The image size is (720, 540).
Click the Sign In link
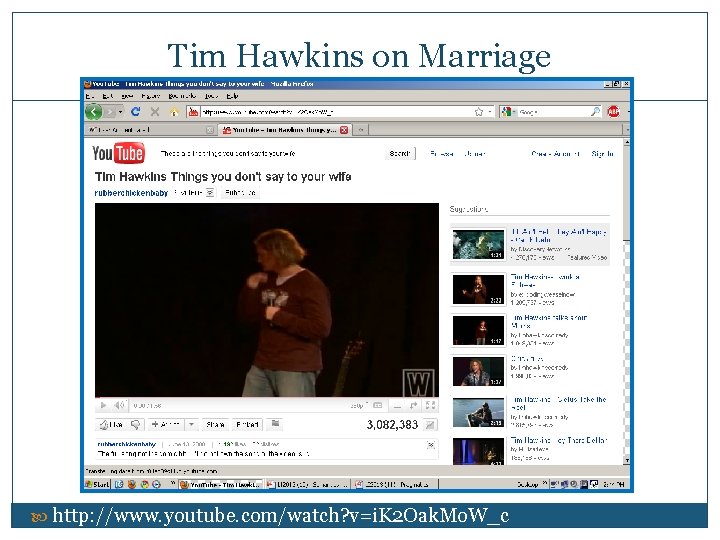(x=602, y=154)
